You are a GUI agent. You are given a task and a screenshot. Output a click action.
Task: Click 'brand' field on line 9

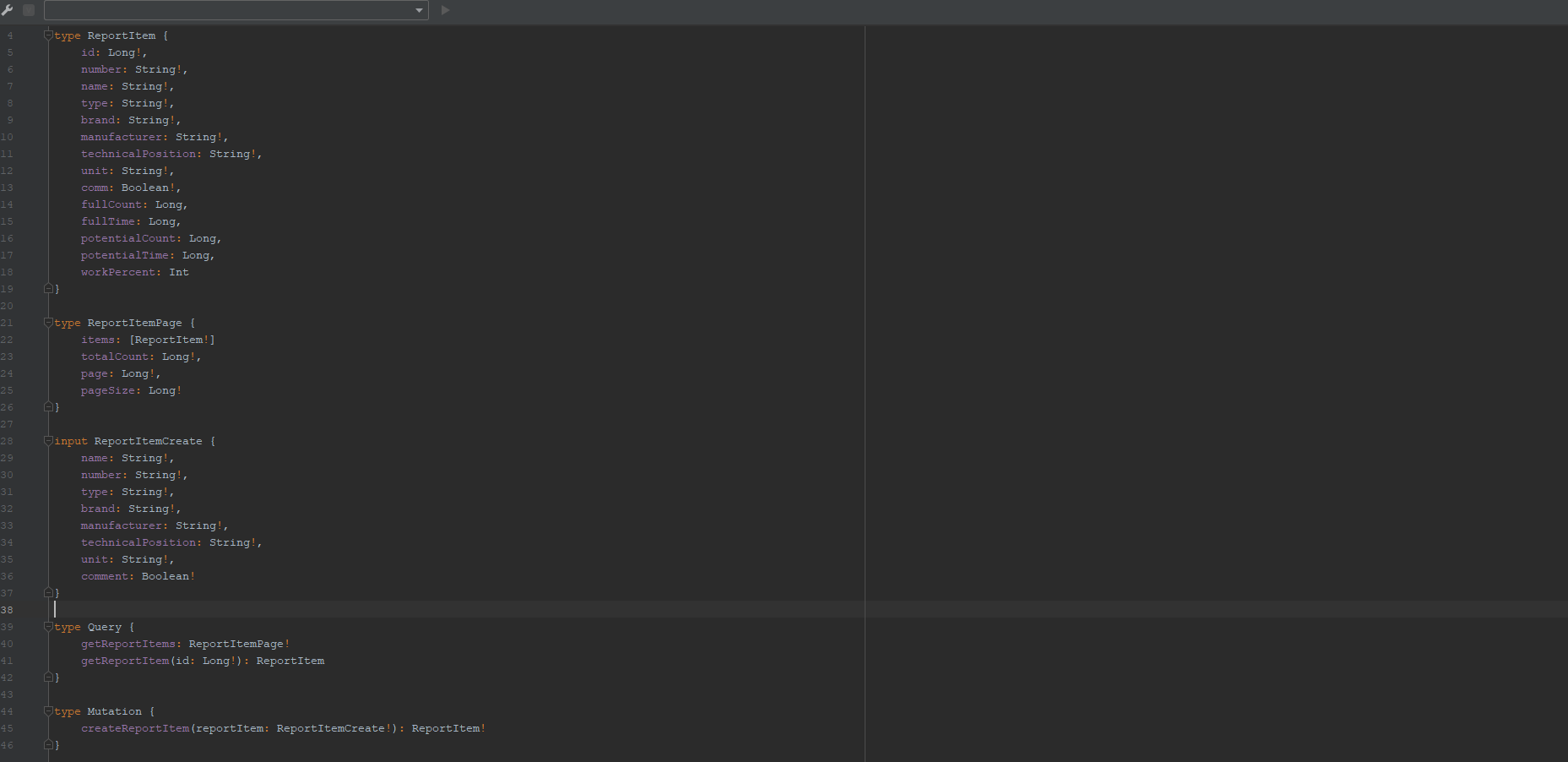pyautogui.click(x=98, y=120)
